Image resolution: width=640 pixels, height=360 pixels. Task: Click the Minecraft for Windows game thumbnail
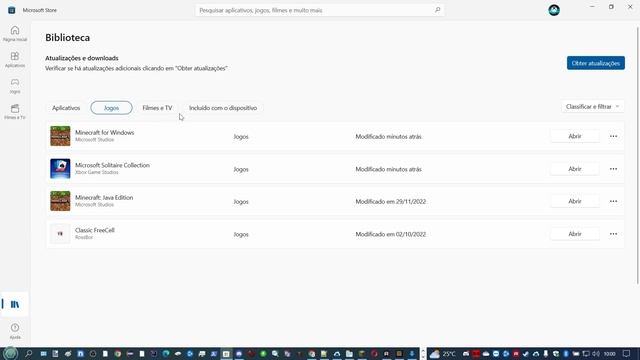pos(60,136)
